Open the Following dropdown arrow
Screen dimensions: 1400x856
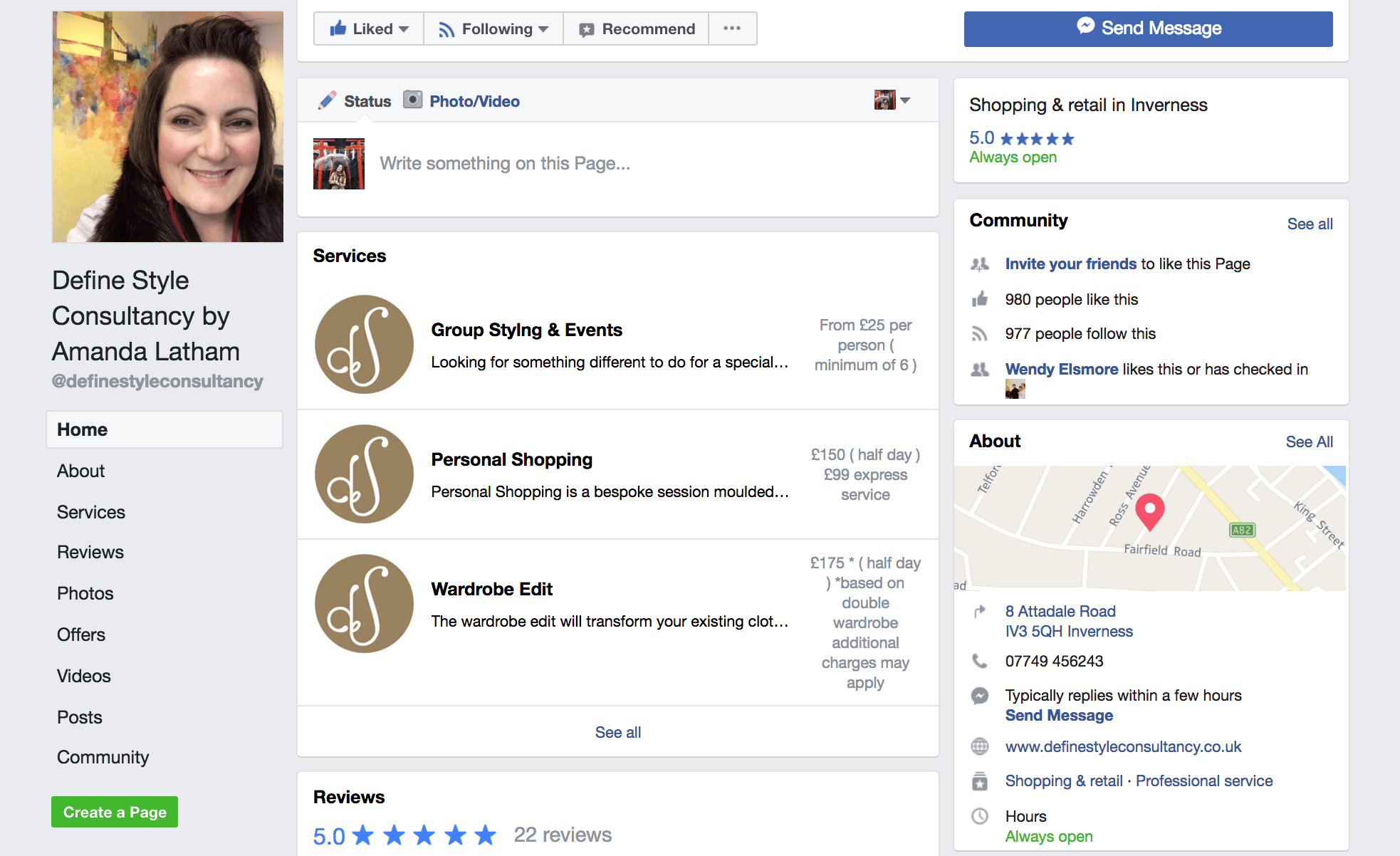pos(543,29)
